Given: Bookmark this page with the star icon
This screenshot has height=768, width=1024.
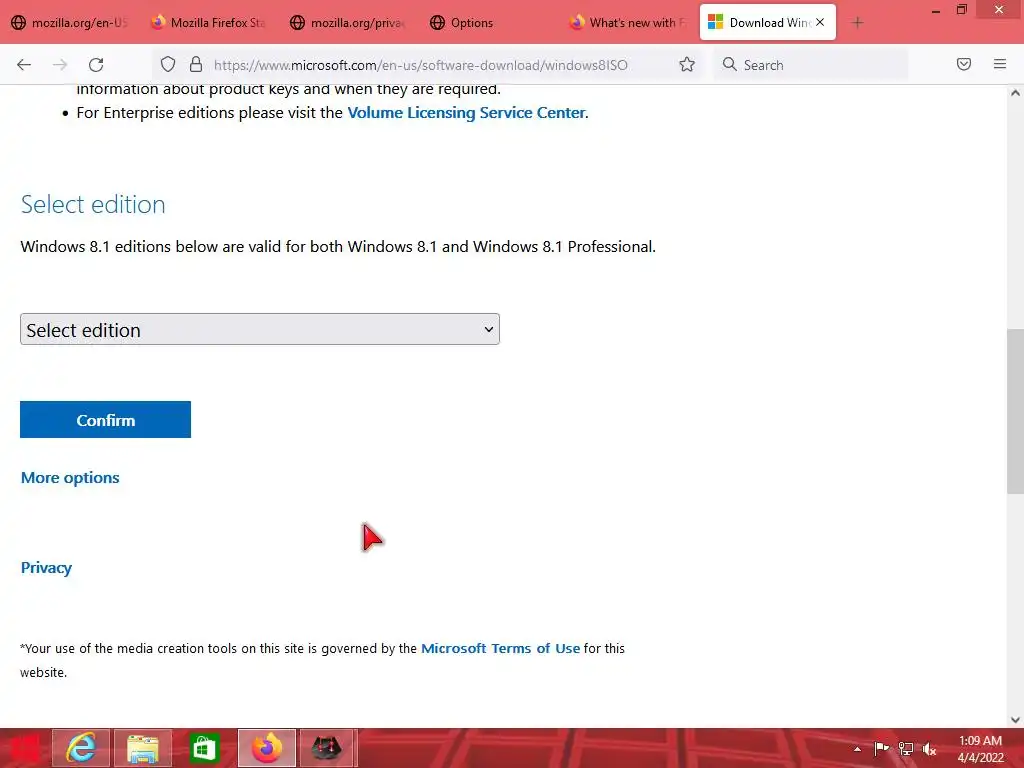Looking at the screenshot, I should (686, 65).
